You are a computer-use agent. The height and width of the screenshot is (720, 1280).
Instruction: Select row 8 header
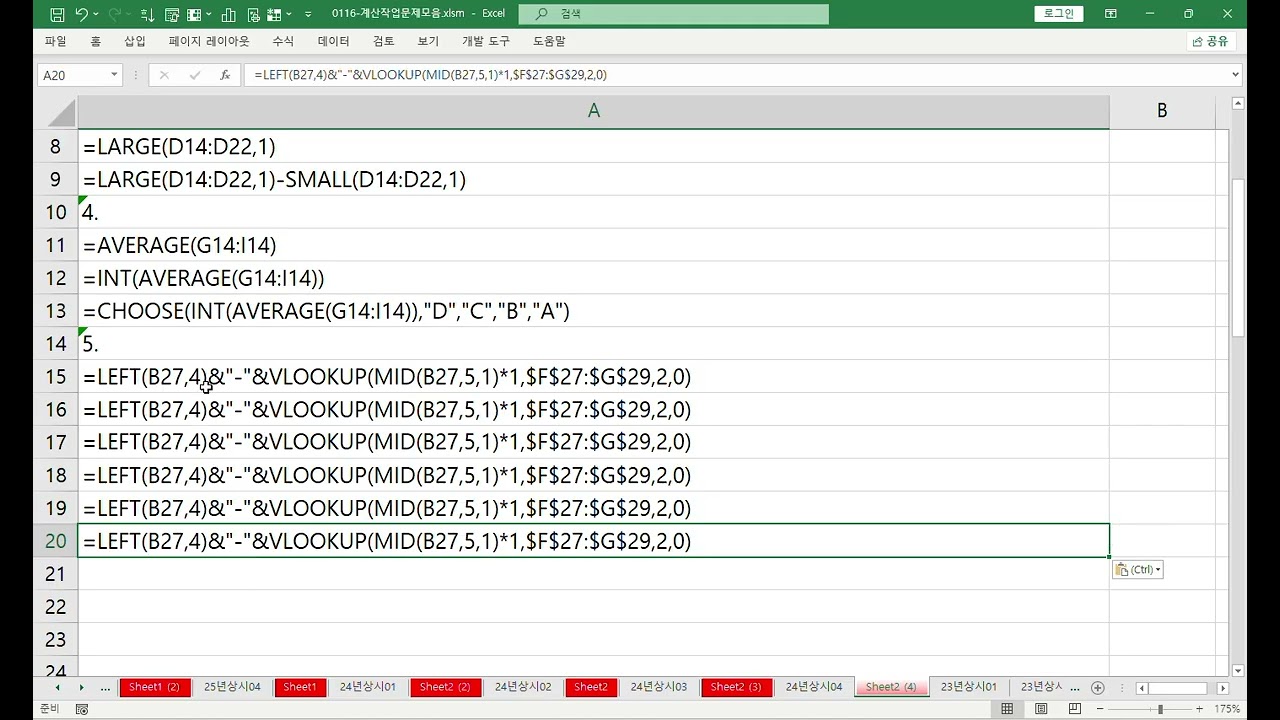point(56,147)
